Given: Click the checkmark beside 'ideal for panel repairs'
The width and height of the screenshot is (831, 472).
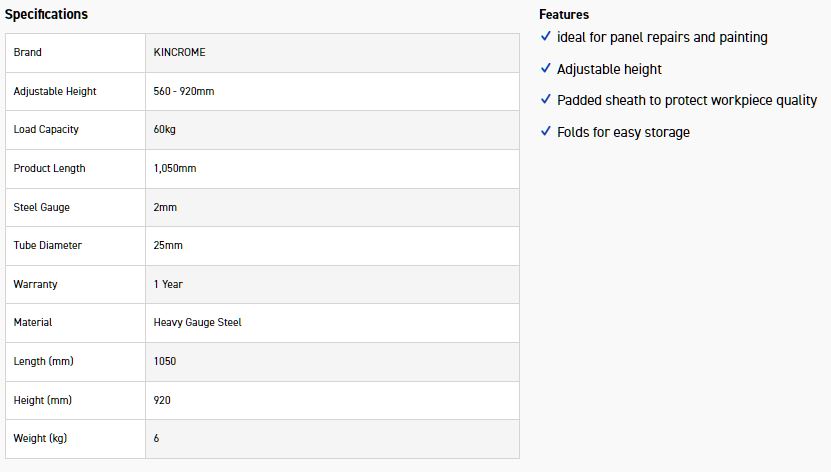Looking at the screenshot, I should pos(545,37).
